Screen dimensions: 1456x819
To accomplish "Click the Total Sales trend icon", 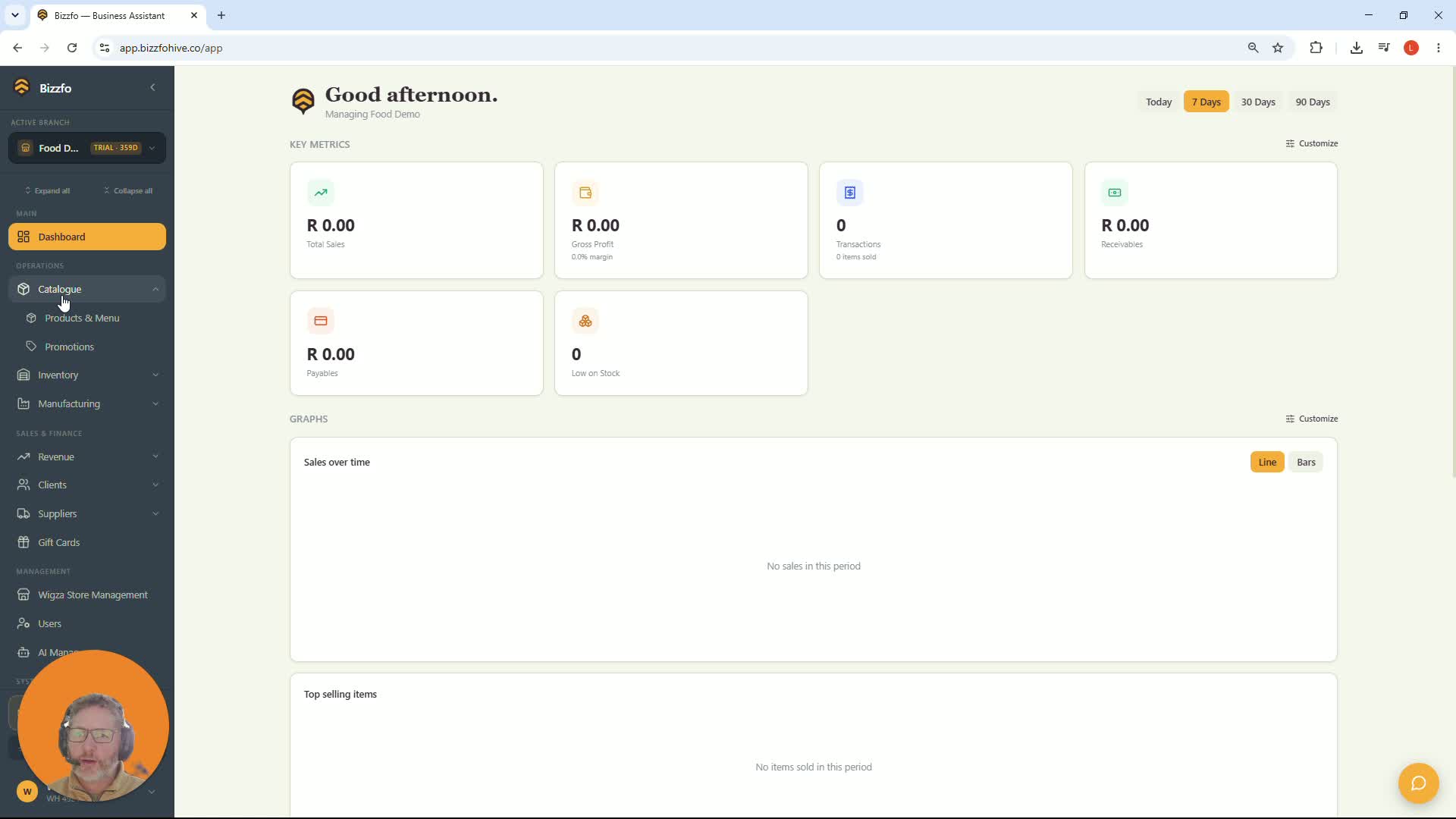I will (321, 193).
